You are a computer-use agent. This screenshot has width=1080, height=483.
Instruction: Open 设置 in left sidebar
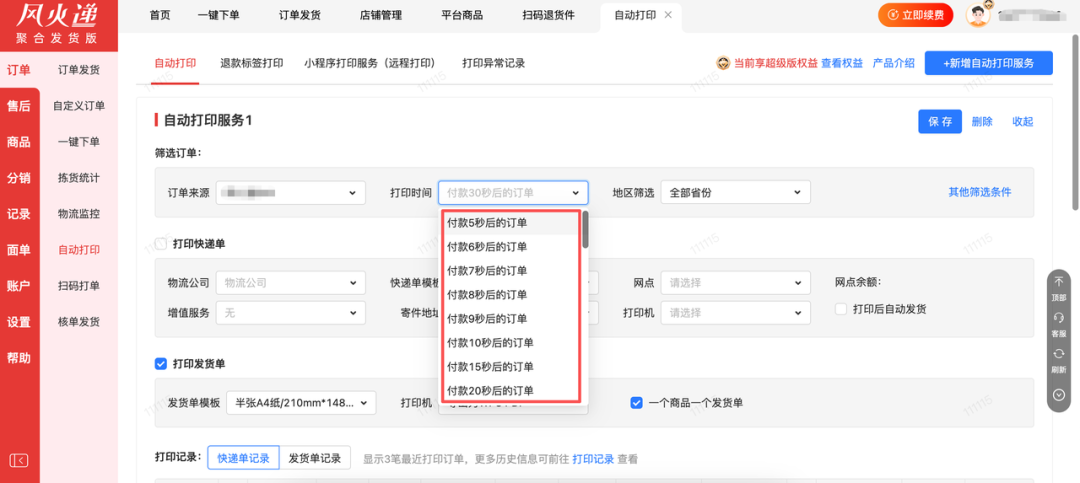[19, 322]
